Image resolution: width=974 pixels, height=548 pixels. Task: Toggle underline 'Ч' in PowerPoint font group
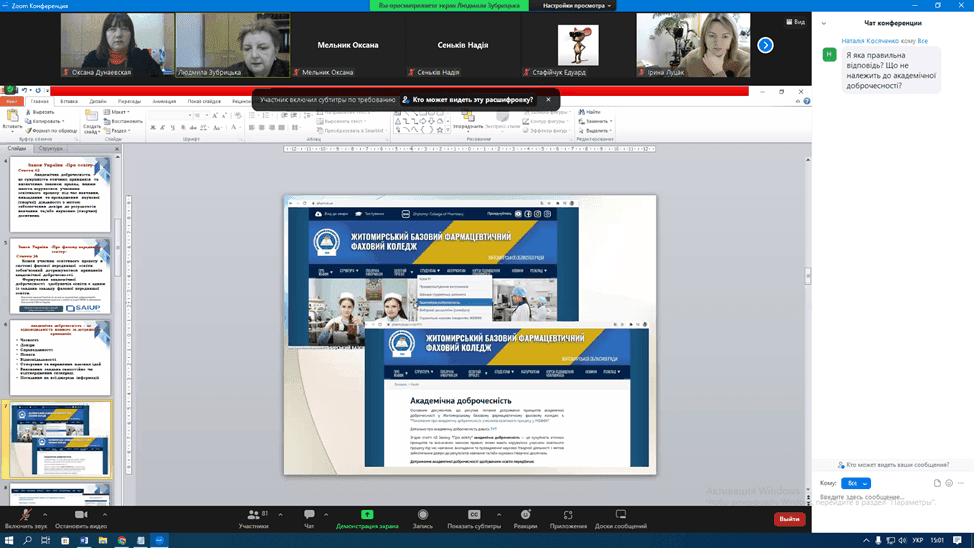173,127
